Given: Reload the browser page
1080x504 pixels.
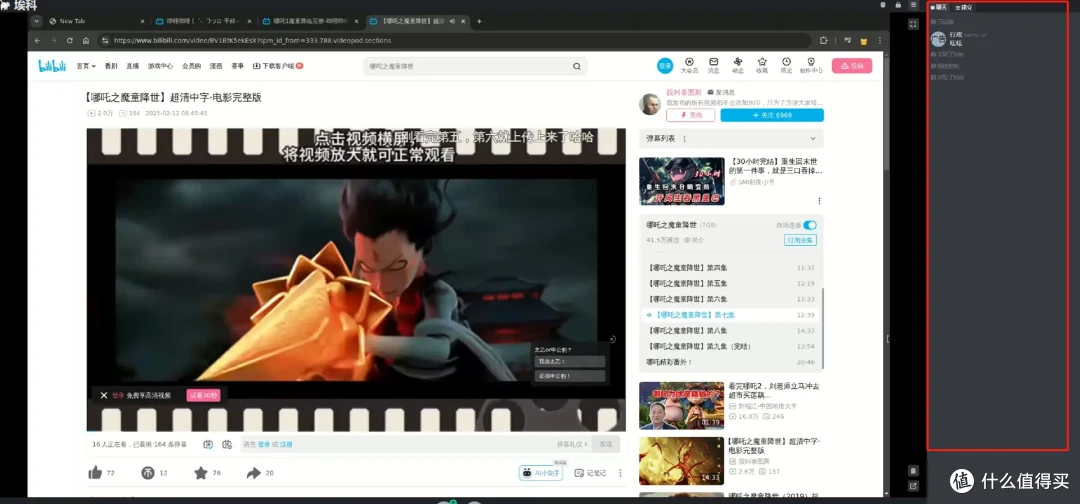Looking at the screenshot, I should click(70, 41).
